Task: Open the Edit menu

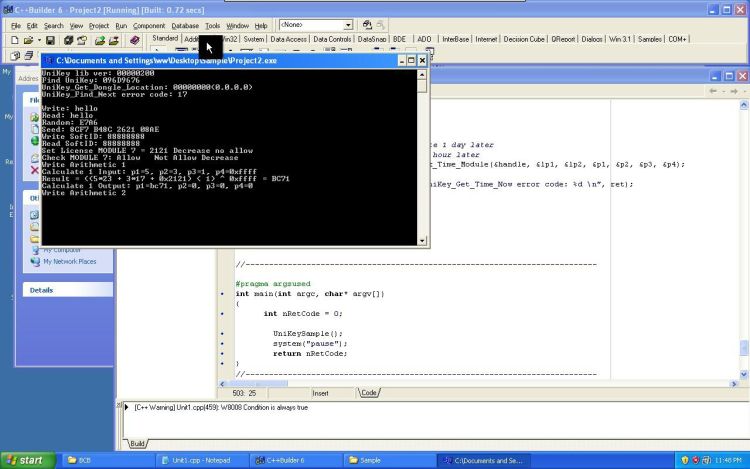Action: pos(32,26)
